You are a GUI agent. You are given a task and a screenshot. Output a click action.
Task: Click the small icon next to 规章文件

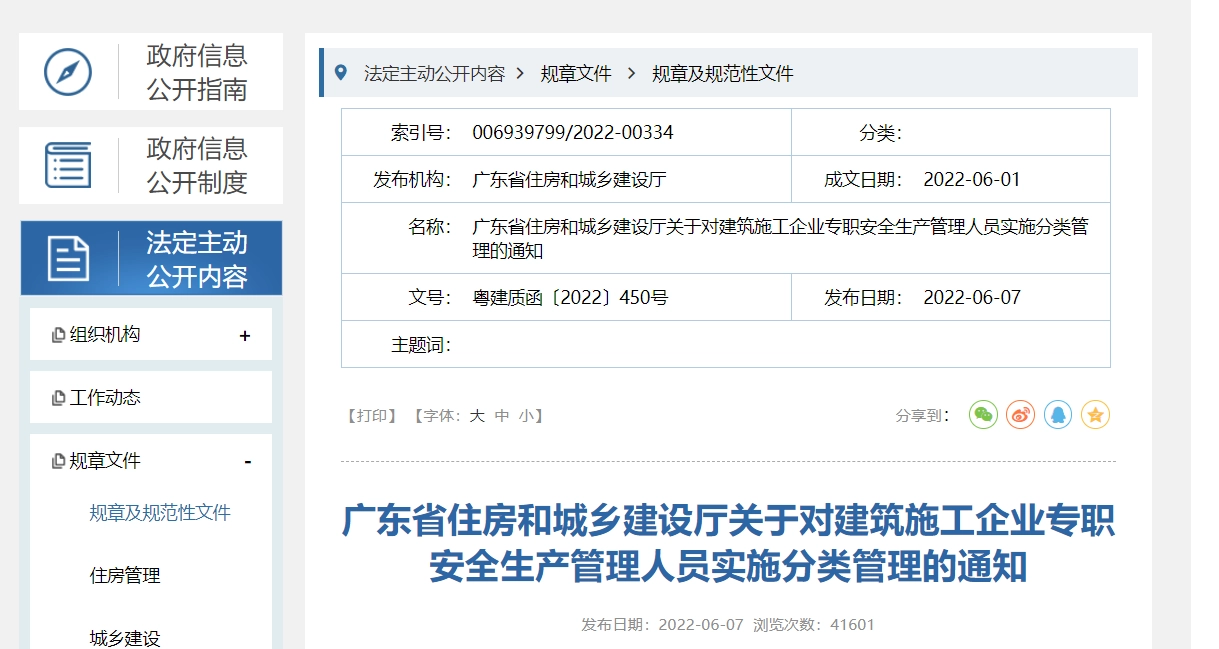tap(57, 460)
